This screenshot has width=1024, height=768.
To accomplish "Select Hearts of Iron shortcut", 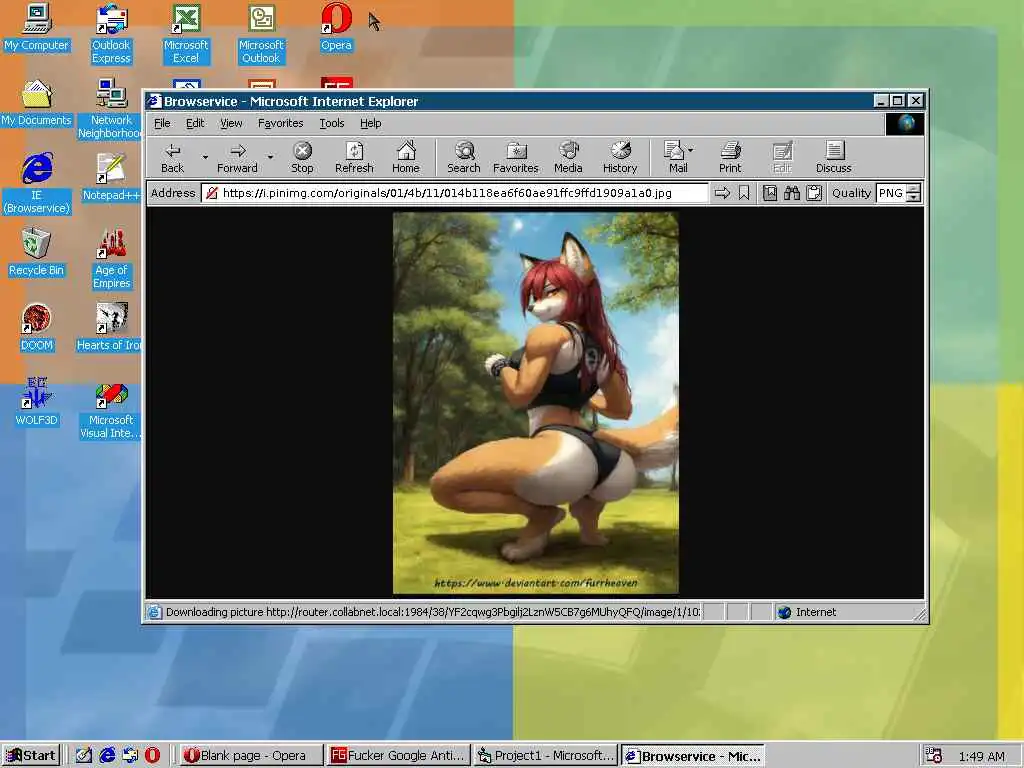I will (110, 328).
